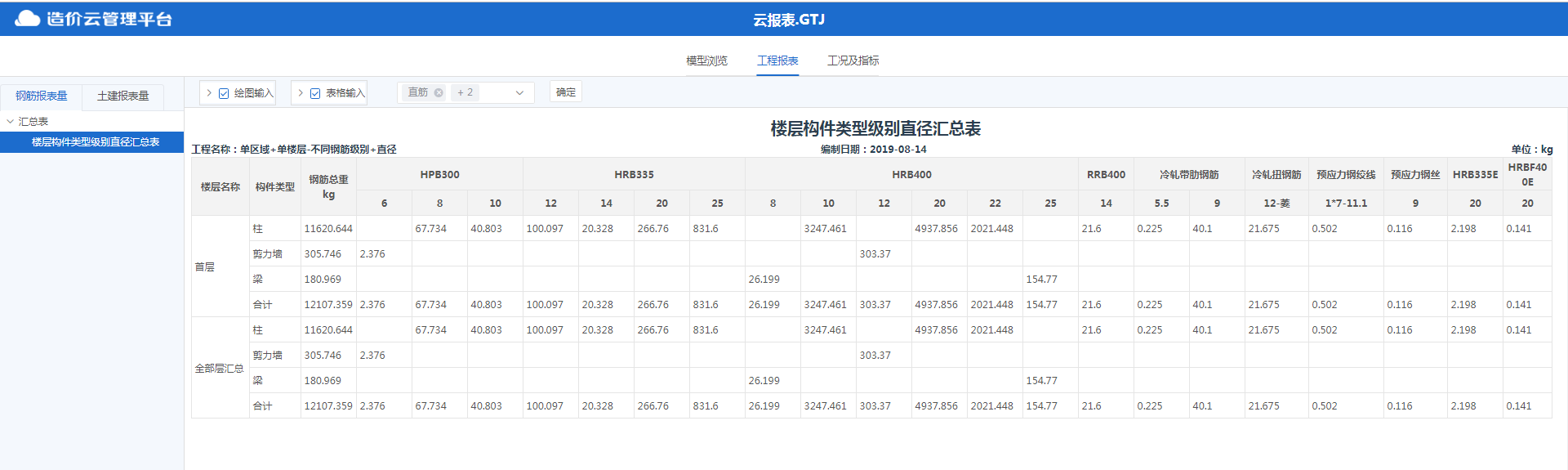Select the 土建报表量 tab
This screenshot has width=1568, height=470.
(122, 96)
